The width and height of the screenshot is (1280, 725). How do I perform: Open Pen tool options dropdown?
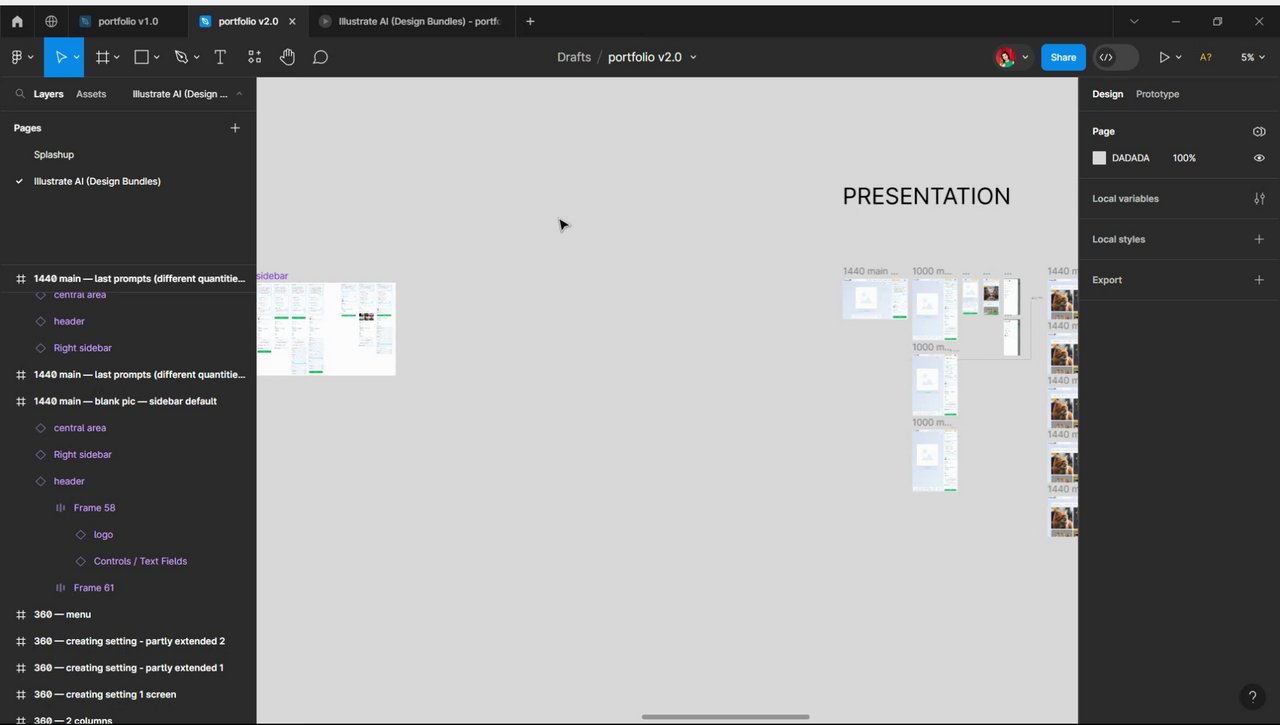[196, 57]
